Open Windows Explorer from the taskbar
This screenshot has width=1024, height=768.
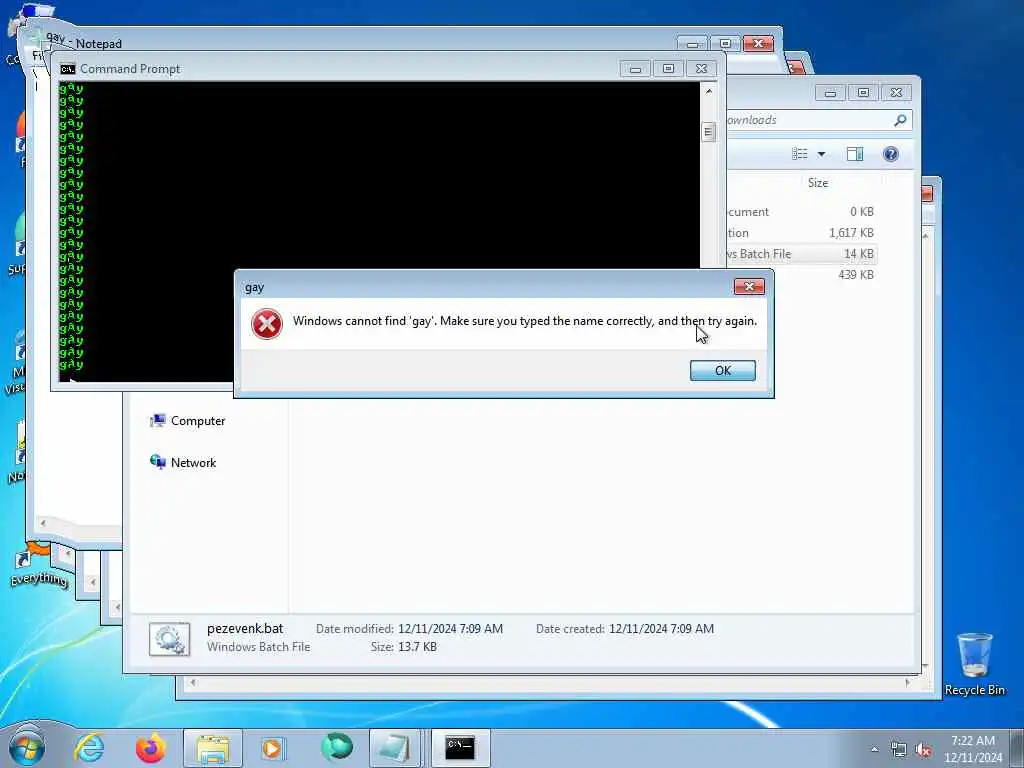pos(213,748)
